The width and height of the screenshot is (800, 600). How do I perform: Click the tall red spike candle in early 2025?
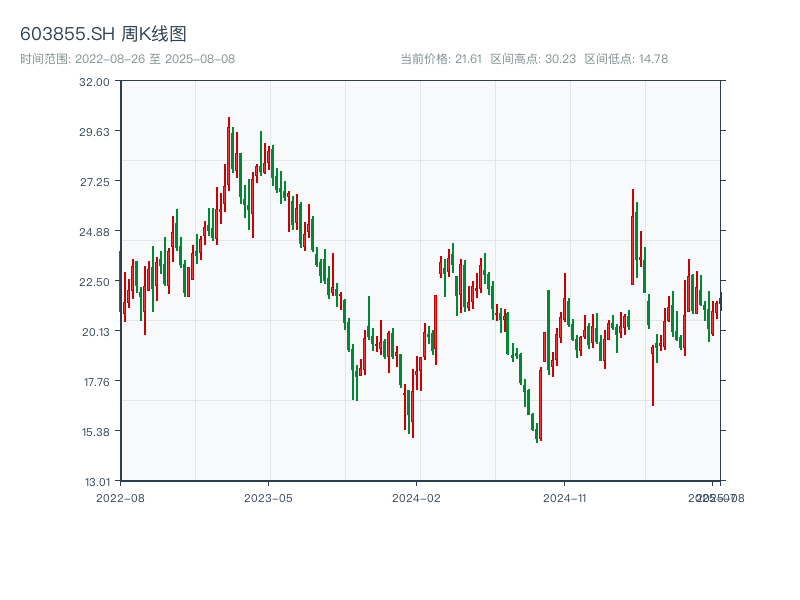pos(633,237)
